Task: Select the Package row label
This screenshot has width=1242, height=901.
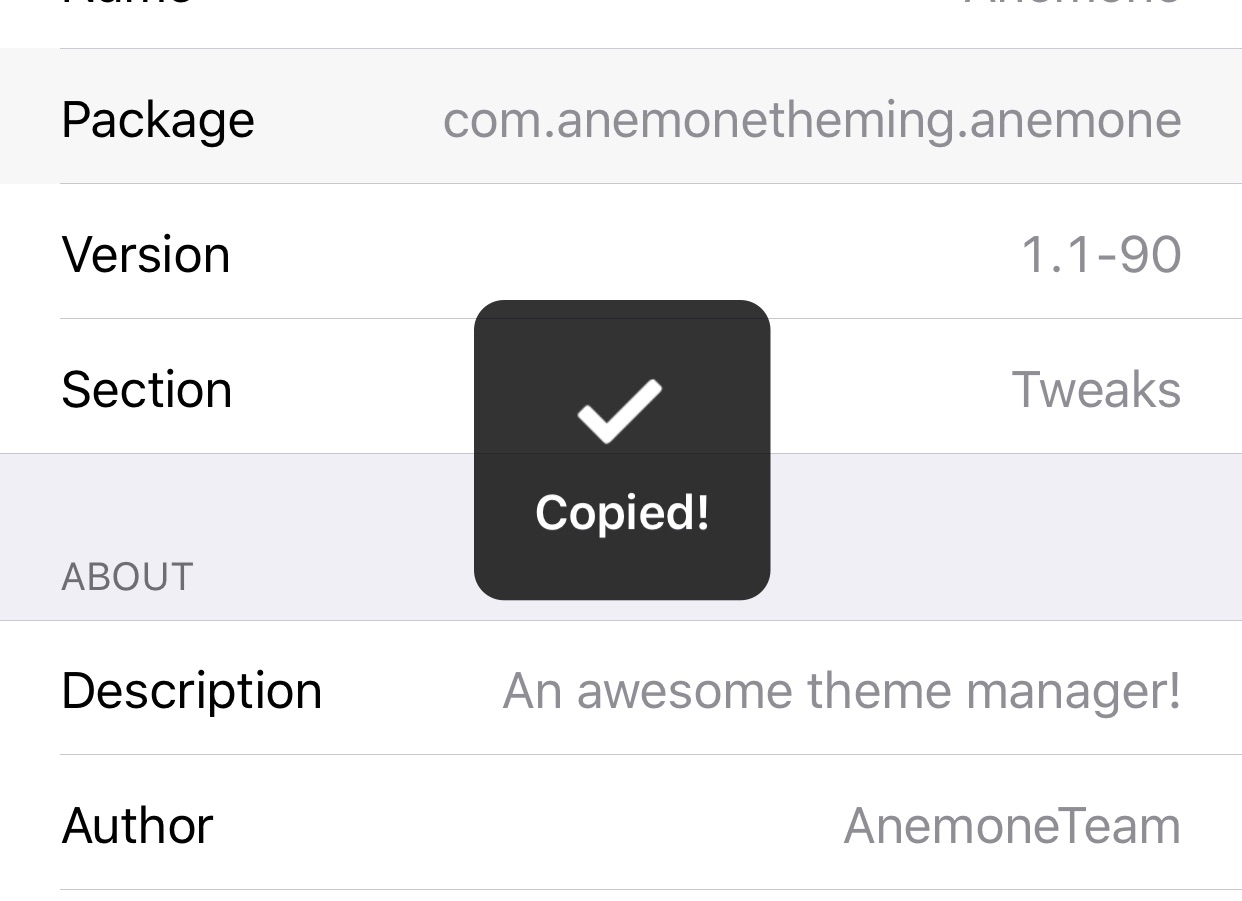Action: point(158,121)
